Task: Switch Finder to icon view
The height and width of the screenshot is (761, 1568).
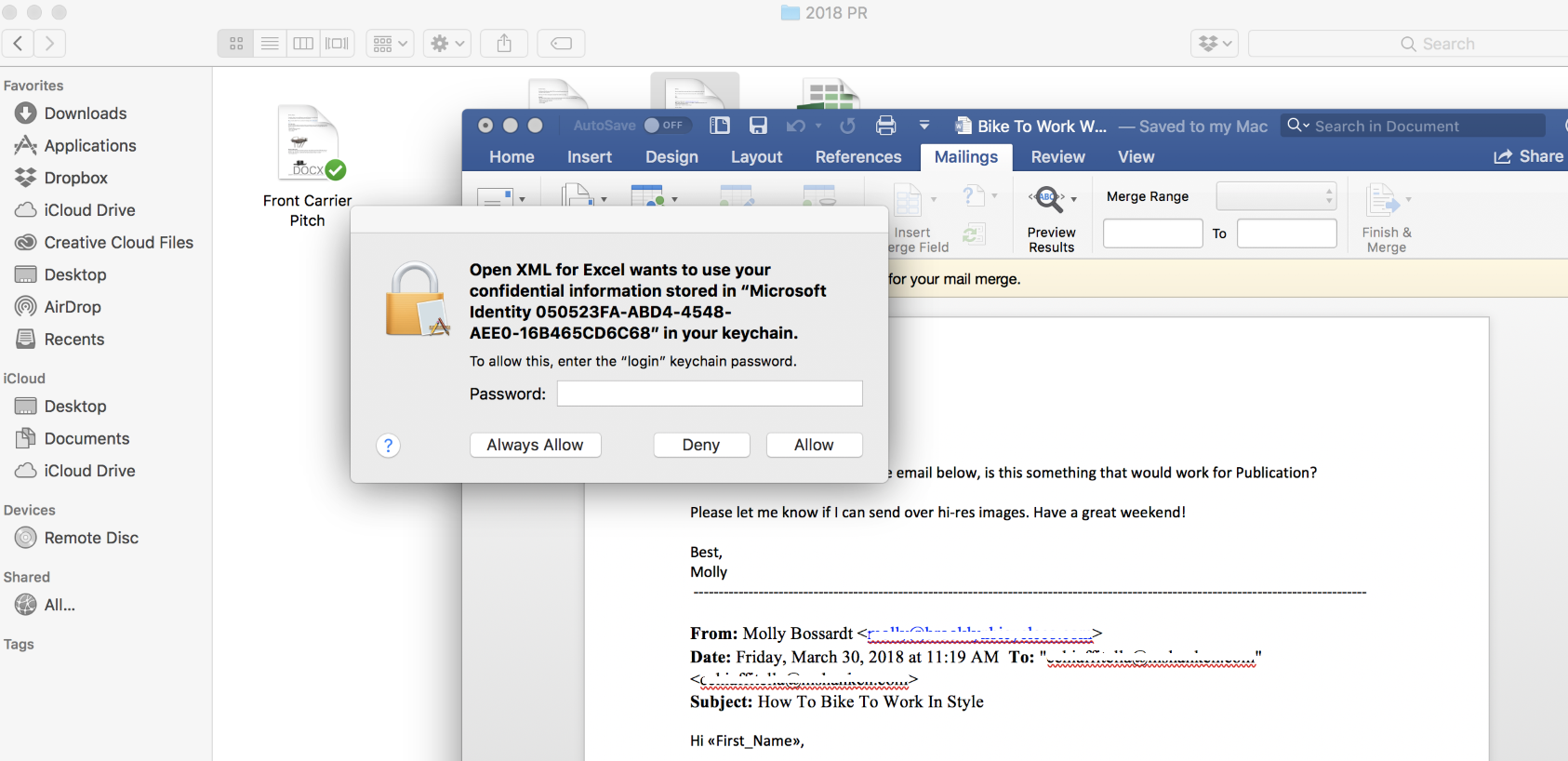Action: coord(235,43)
